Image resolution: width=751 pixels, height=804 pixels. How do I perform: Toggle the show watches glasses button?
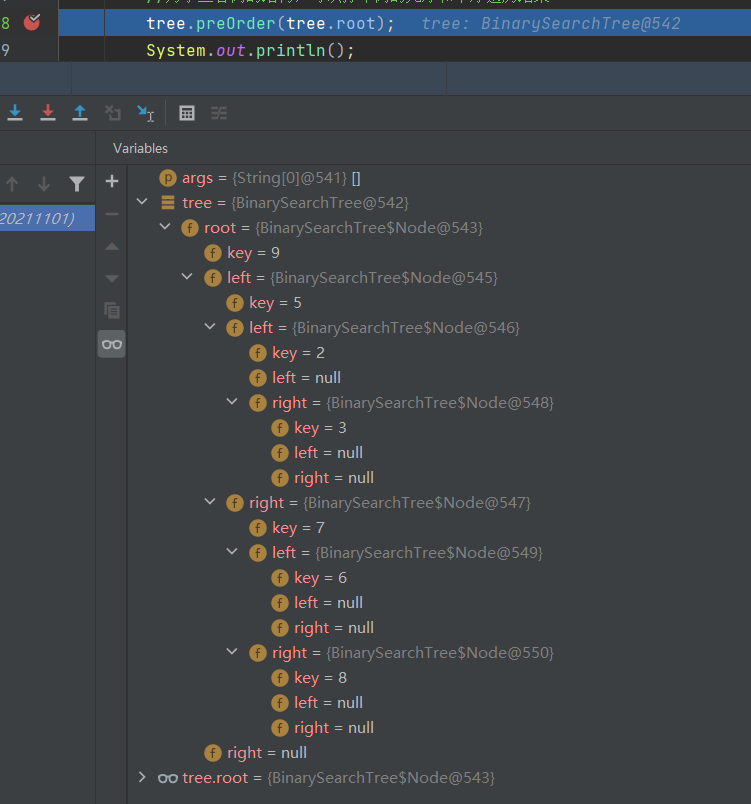click(112, 344)
